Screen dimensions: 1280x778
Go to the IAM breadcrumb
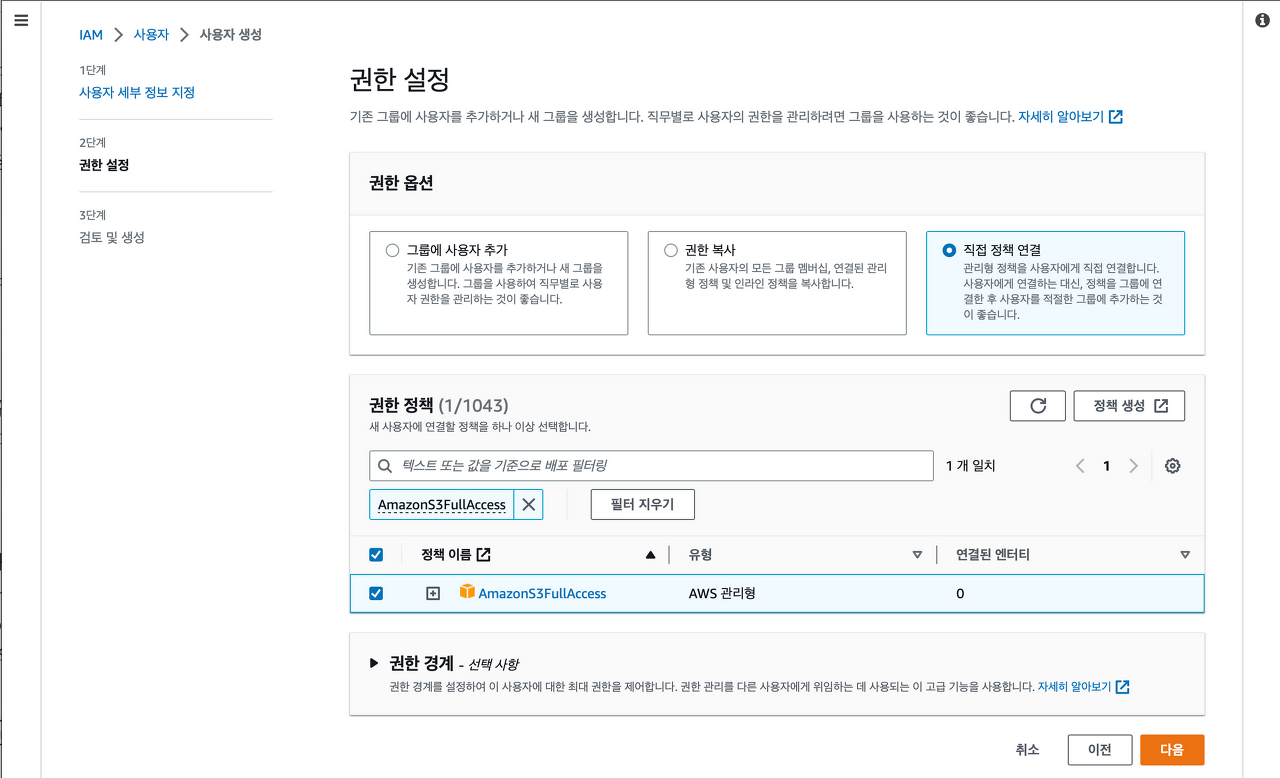(x=91, y=34)
